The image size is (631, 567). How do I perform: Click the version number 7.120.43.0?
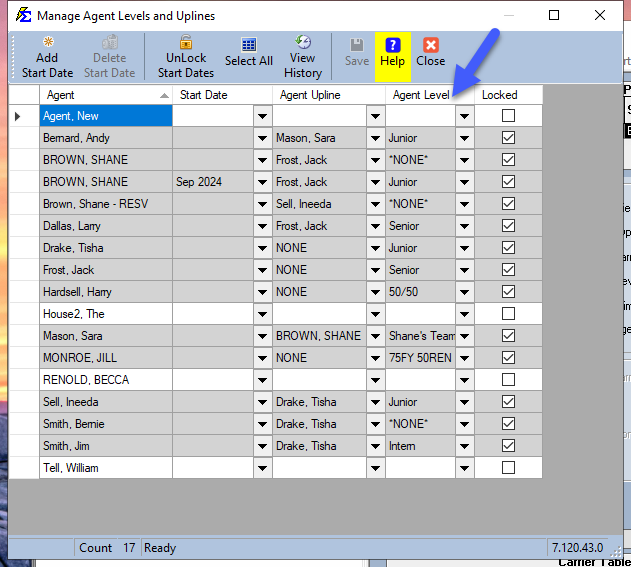577,548
